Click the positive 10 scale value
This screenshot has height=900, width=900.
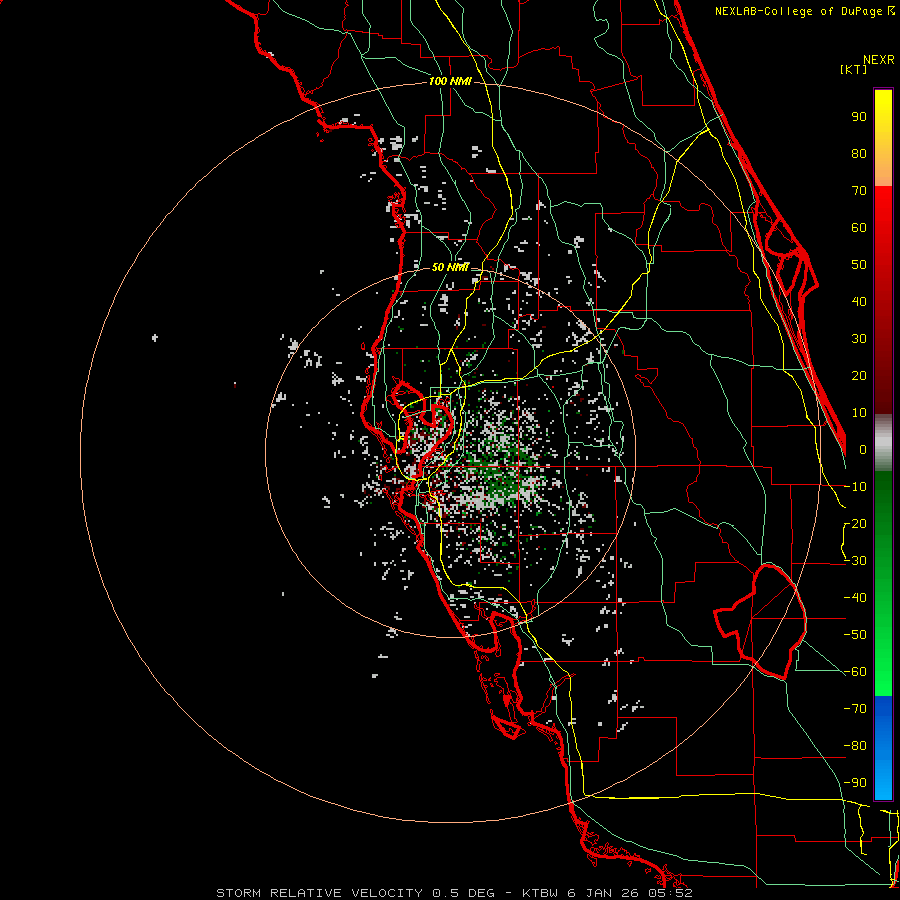[x=859, y=413]
